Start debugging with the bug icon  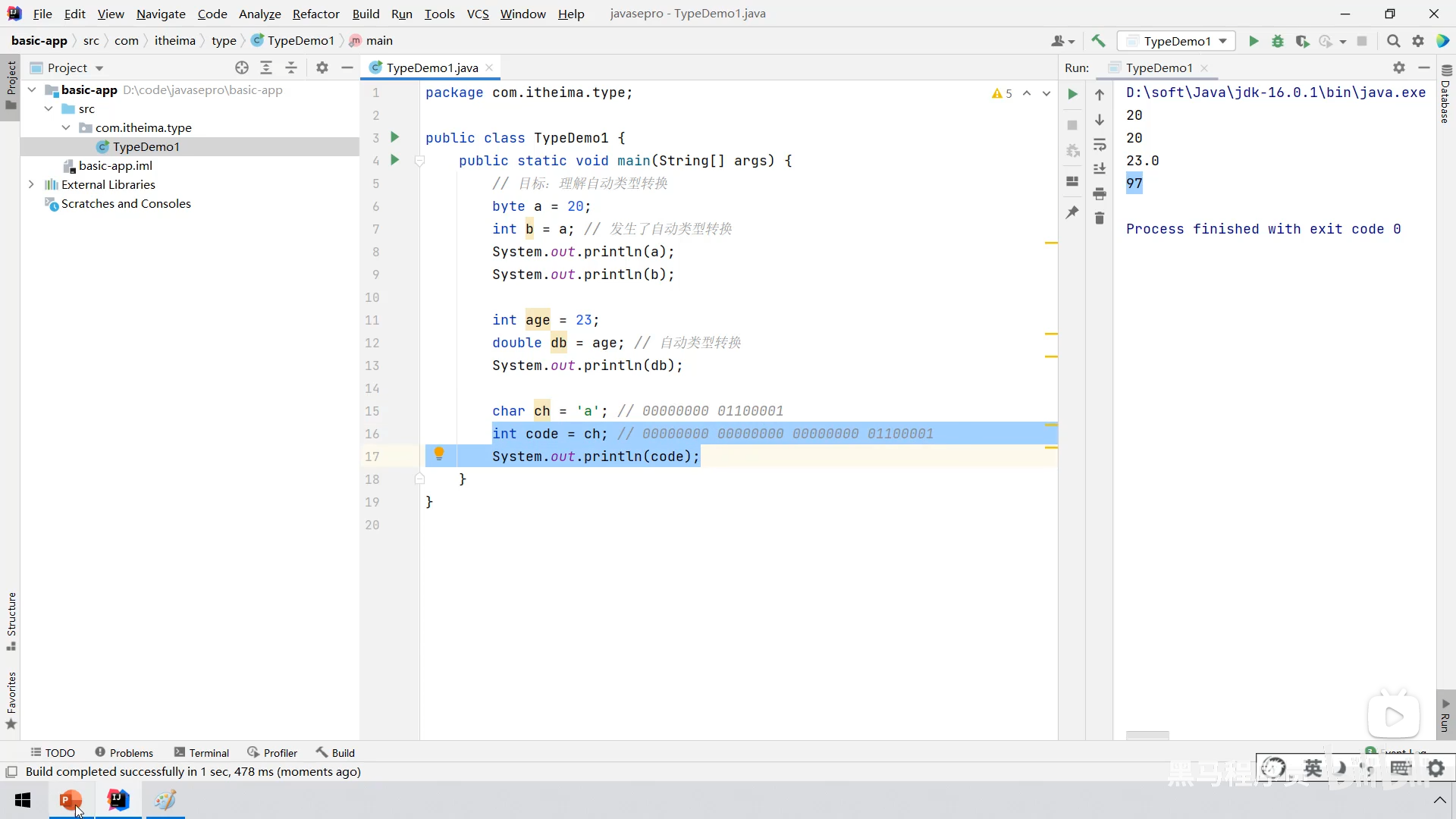click(1278, 41)
